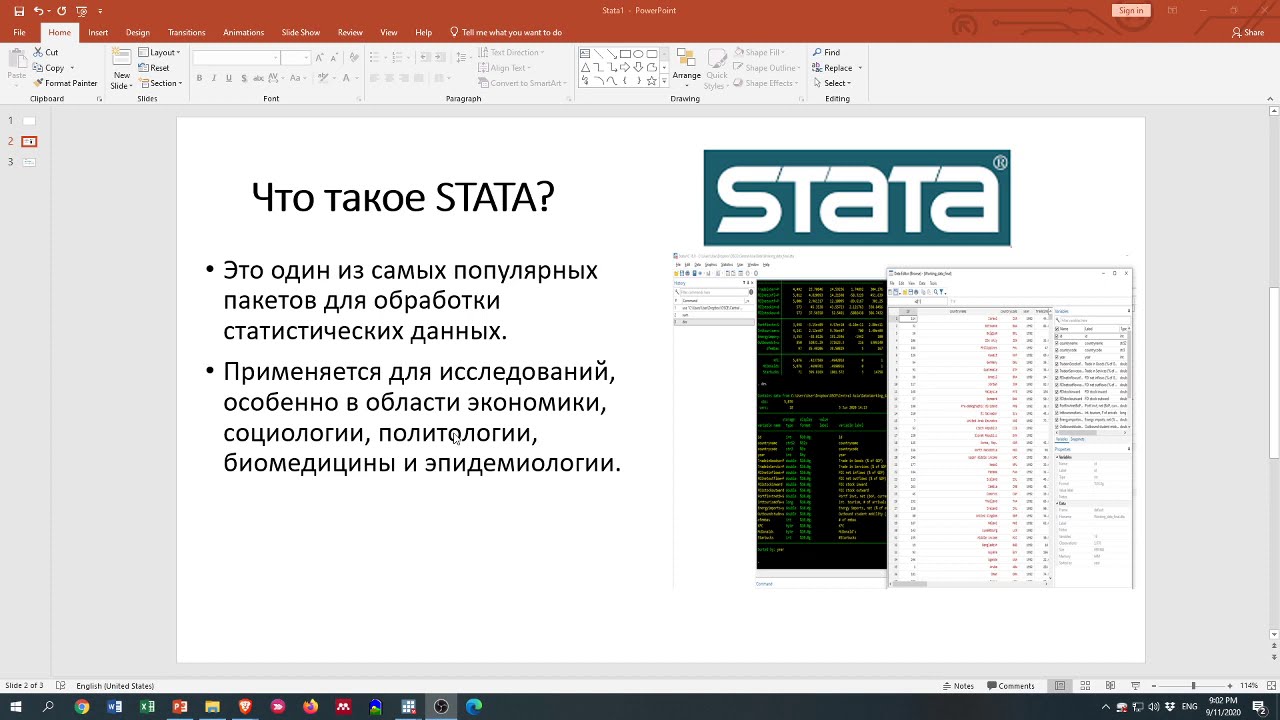Apply Bold formatting
1280x720 pixels.
pos(199,78)
